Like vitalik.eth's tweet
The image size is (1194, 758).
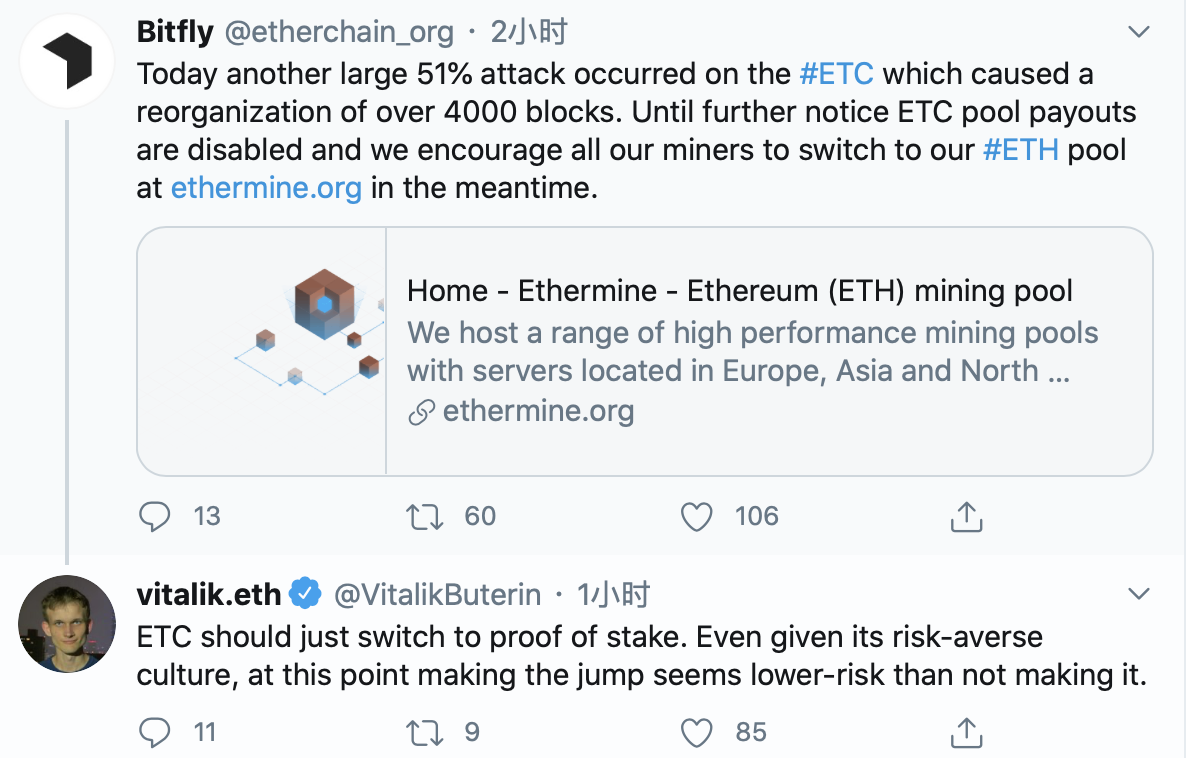[696, 732]
